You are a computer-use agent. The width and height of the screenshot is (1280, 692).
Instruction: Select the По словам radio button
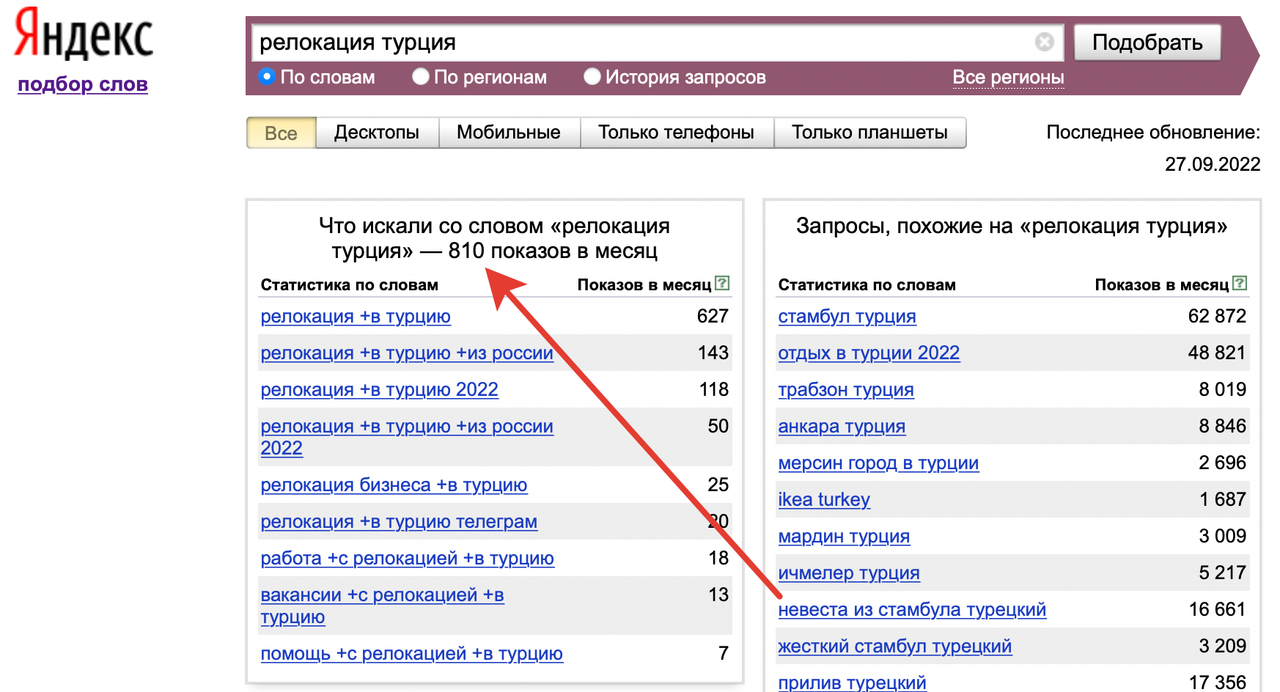(266, 76)
